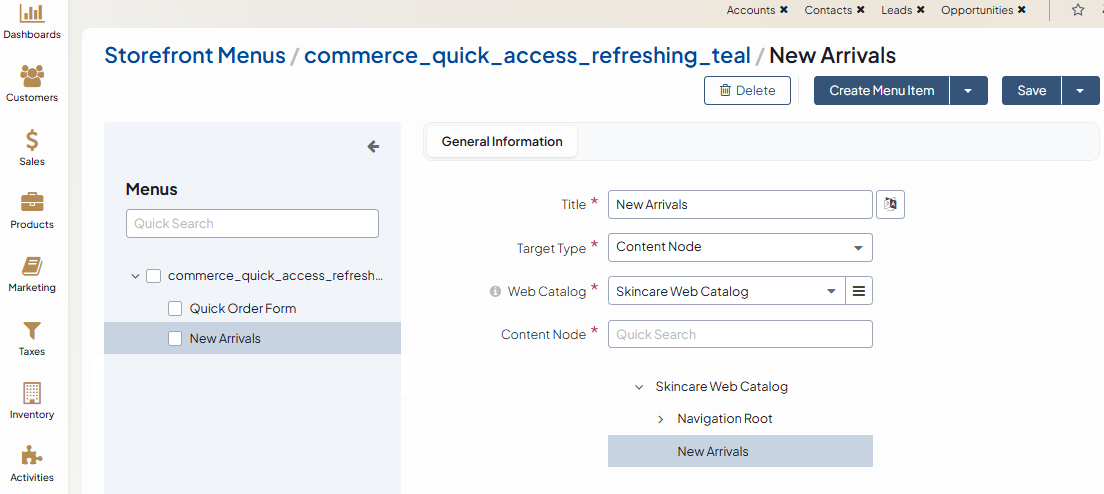The width and height of the screenshot is (1104, 494).
Task: Click the Title translation icon button
Action: point(890,204)
